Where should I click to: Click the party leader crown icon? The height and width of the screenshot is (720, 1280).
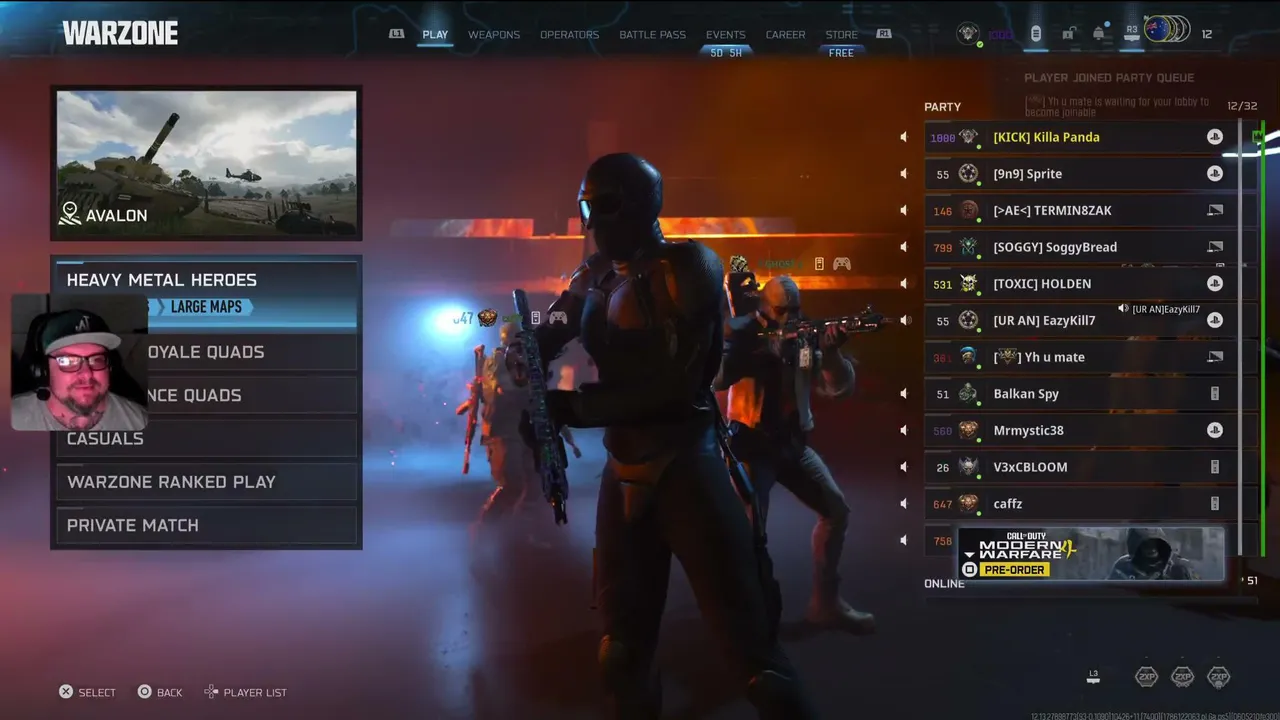[1258, 136]
